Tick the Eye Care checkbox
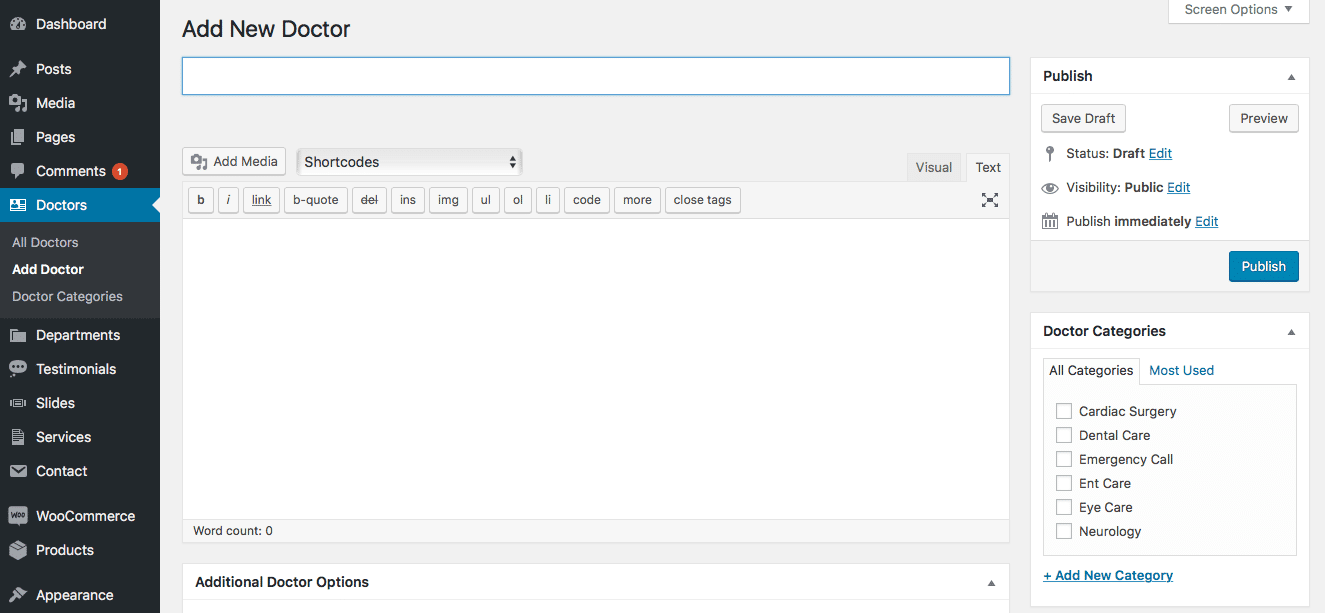 (1064, 507)
